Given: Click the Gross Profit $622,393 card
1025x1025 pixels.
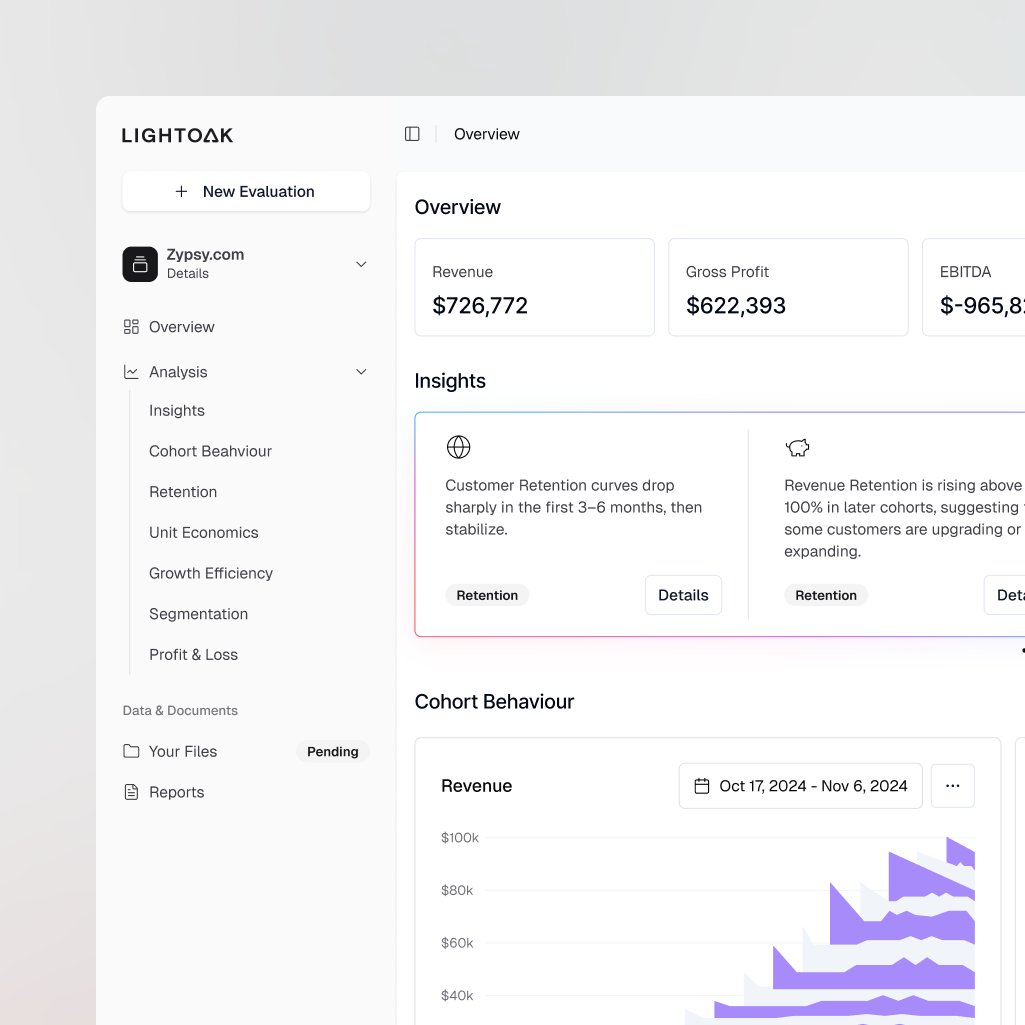Looking at the screenshot, I should click(x=788, y=288).
